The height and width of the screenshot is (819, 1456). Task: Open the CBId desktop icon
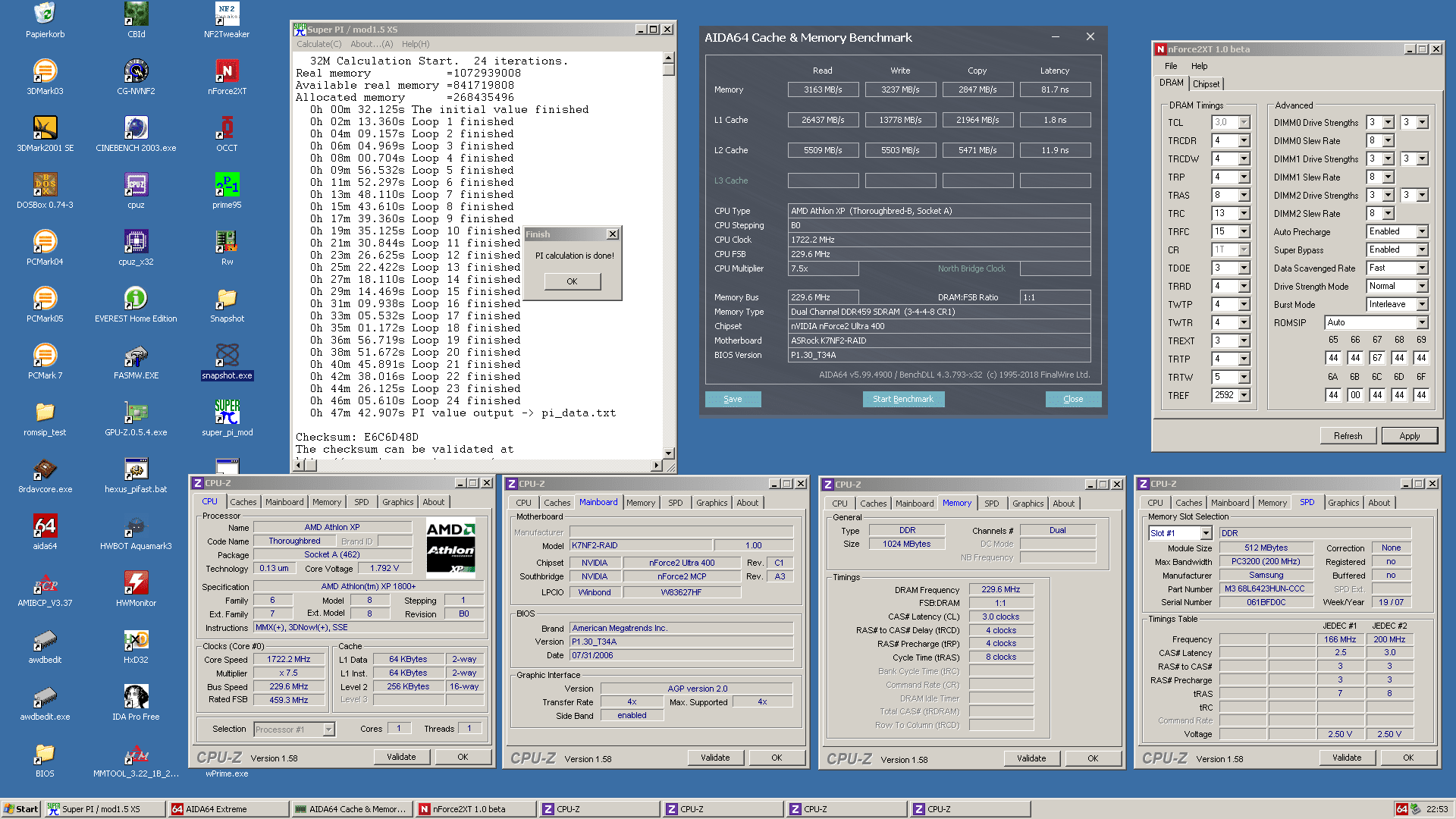click(x=136, y=20)
